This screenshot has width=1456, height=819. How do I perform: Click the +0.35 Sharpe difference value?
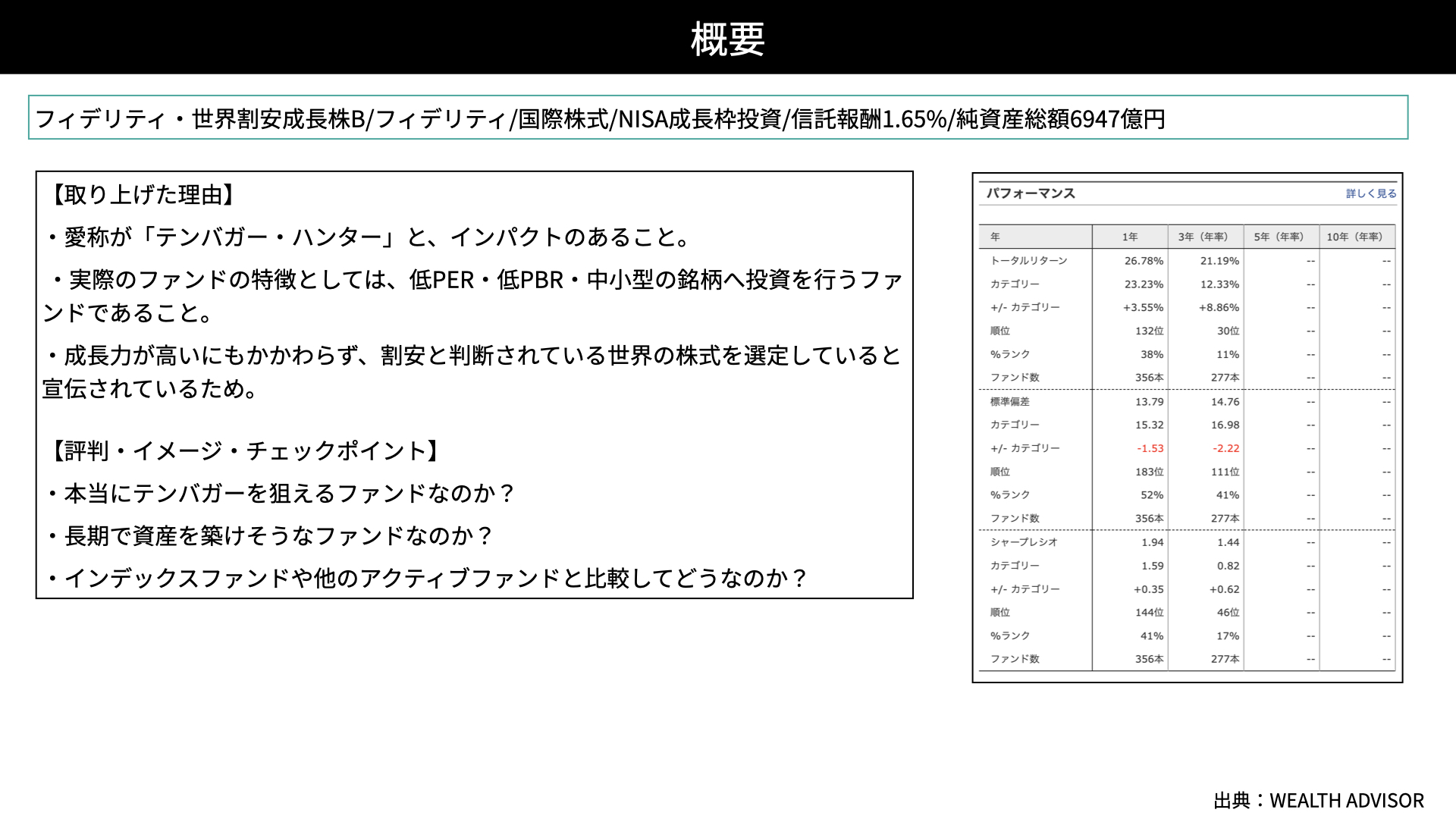click(1149, 589)
